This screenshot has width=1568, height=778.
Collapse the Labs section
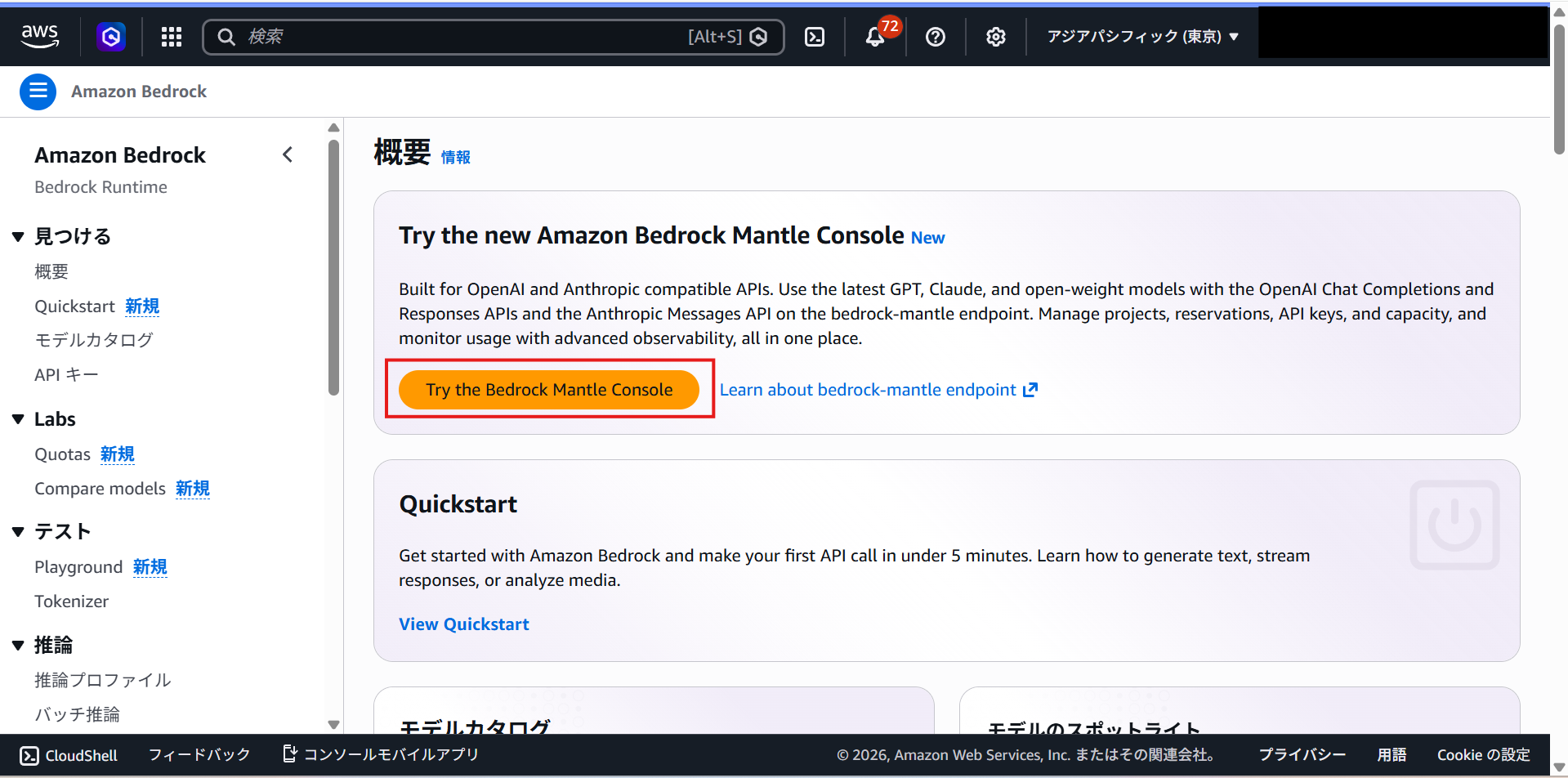pos(18,419)
